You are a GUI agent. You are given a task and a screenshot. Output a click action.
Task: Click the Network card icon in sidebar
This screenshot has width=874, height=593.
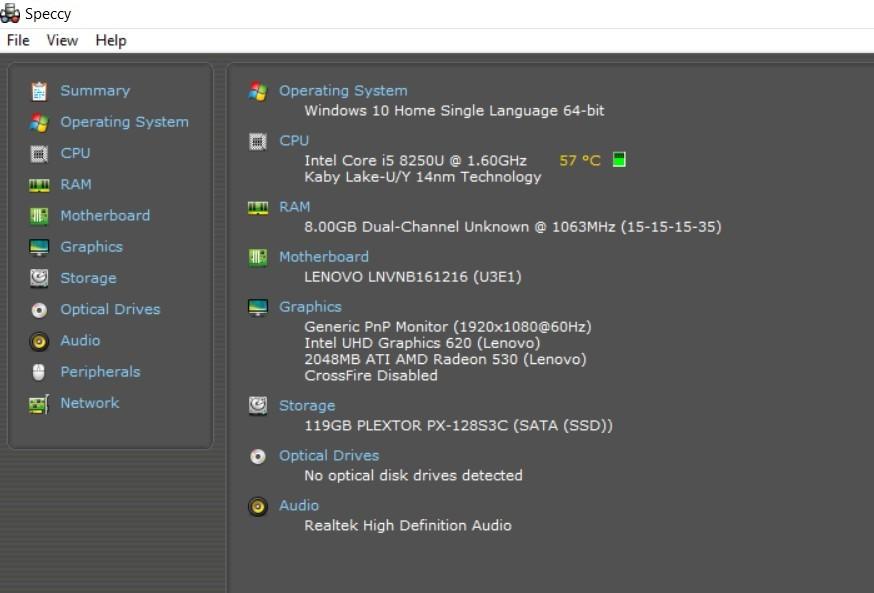click(39, 404)
